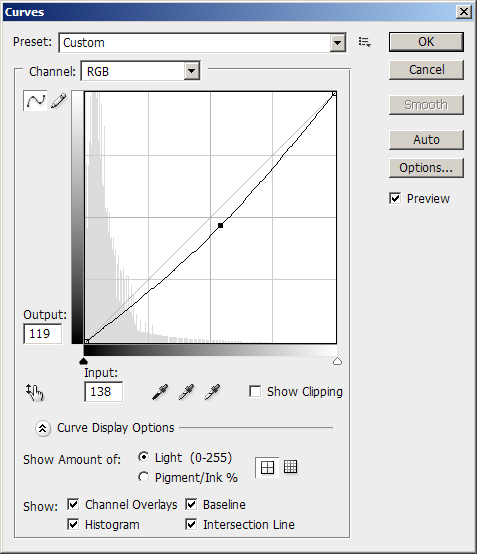The image size is (477, 554).
Task: Click the Cancel button
Action: tap(426, 70)
